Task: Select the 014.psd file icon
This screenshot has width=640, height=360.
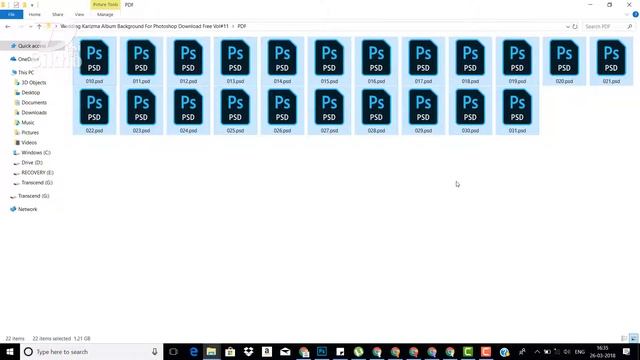Action: pyautogui.click(x=282, y=58)
